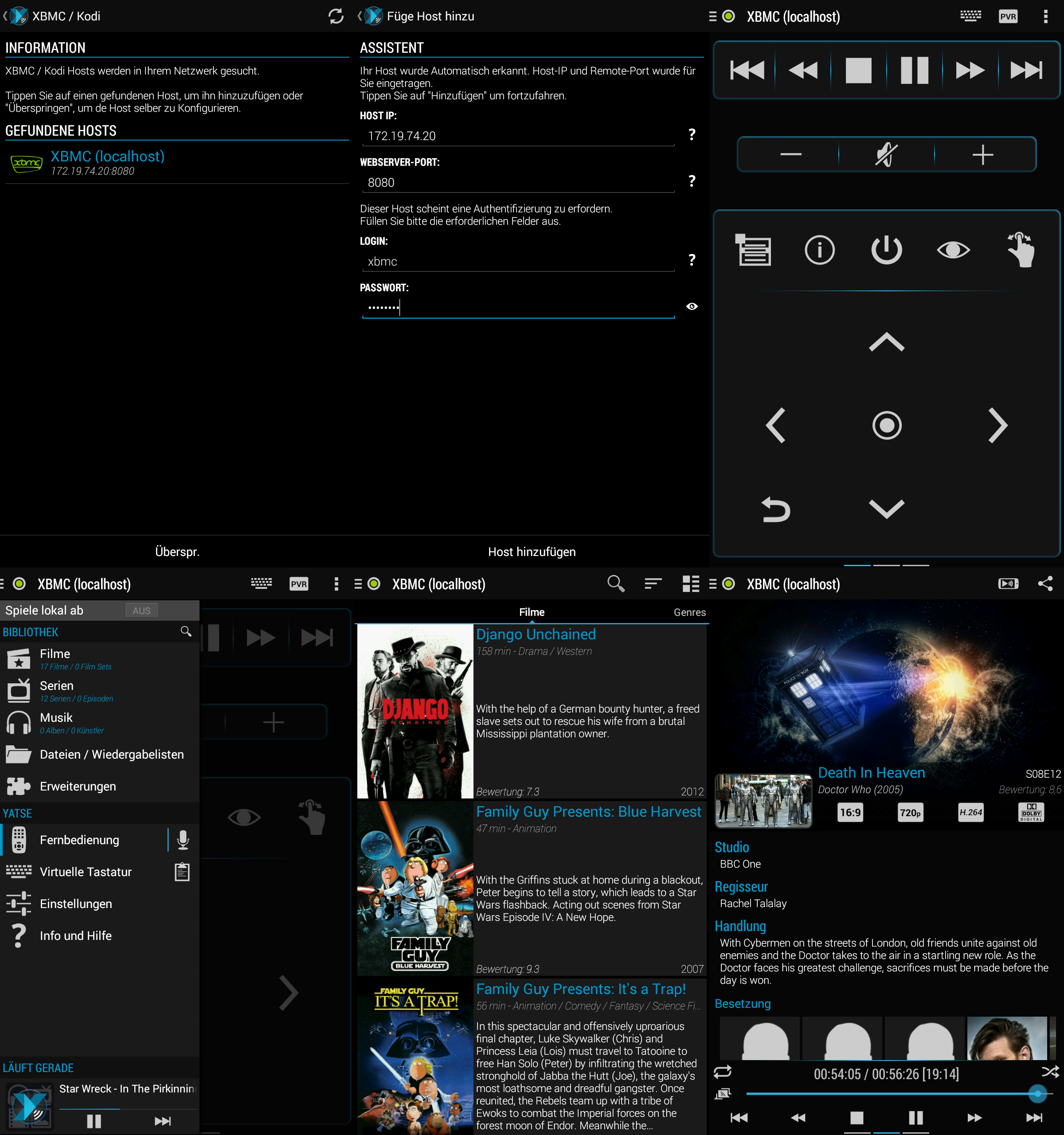This screenshot has height=1135, width=1064.
Task: Rewind playback in top remote panel
Action: click(802, 70)
